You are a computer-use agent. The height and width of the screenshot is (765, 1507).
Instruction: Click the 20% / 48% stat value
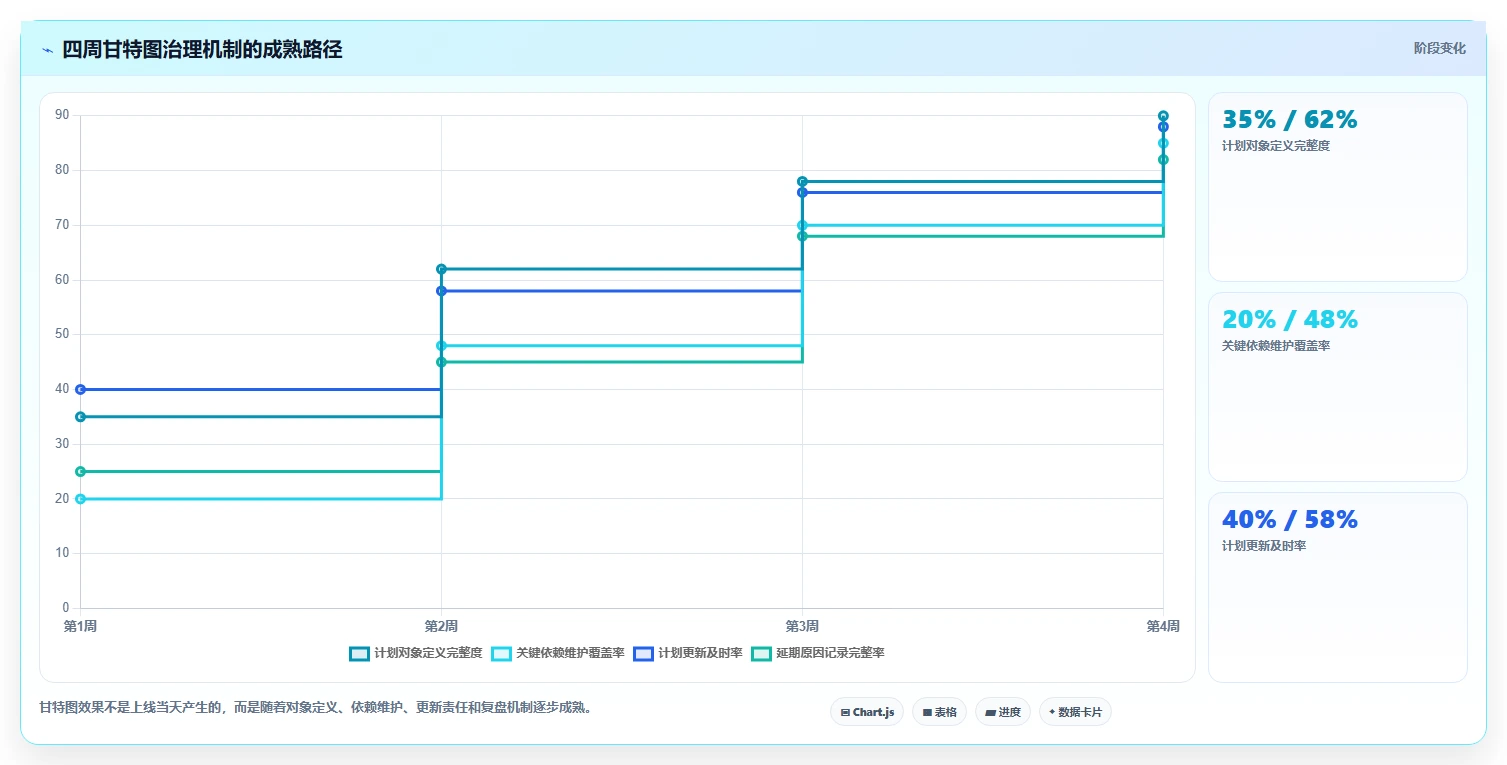click(x=1290, y=320)
